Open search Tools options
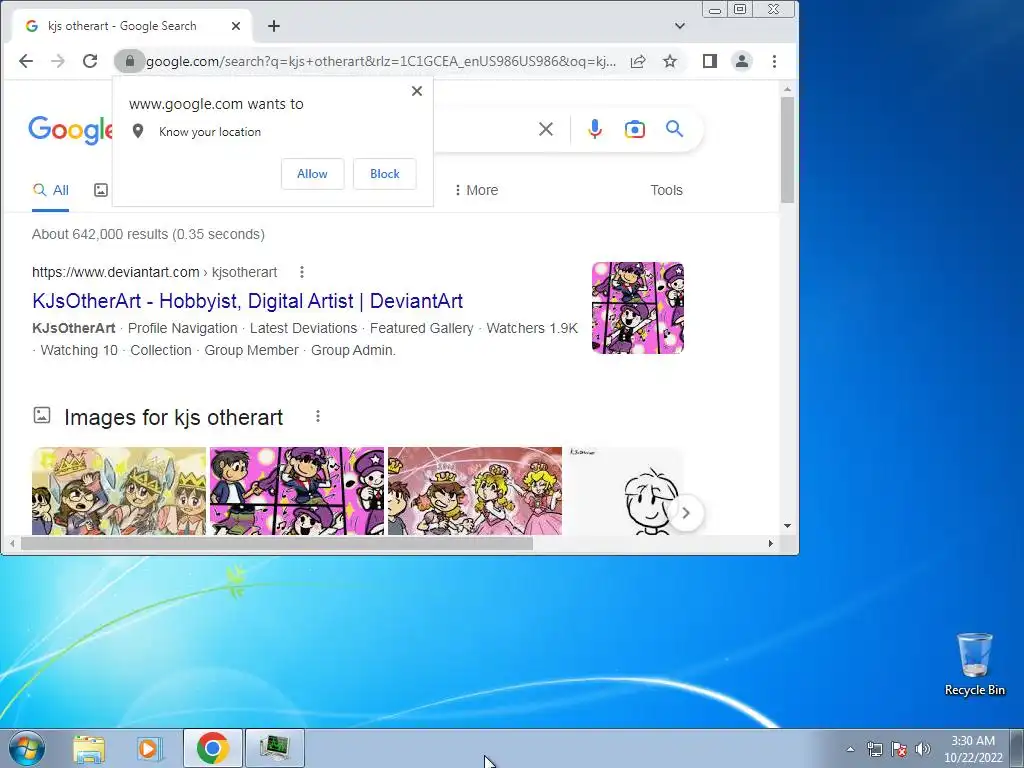 point(666,190)
